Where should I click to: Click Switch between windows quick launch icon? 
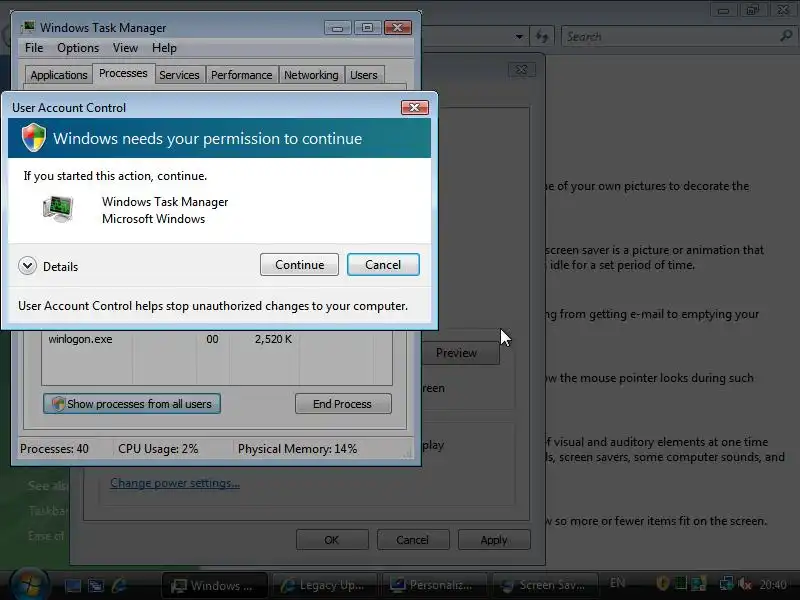click(95, 585)
